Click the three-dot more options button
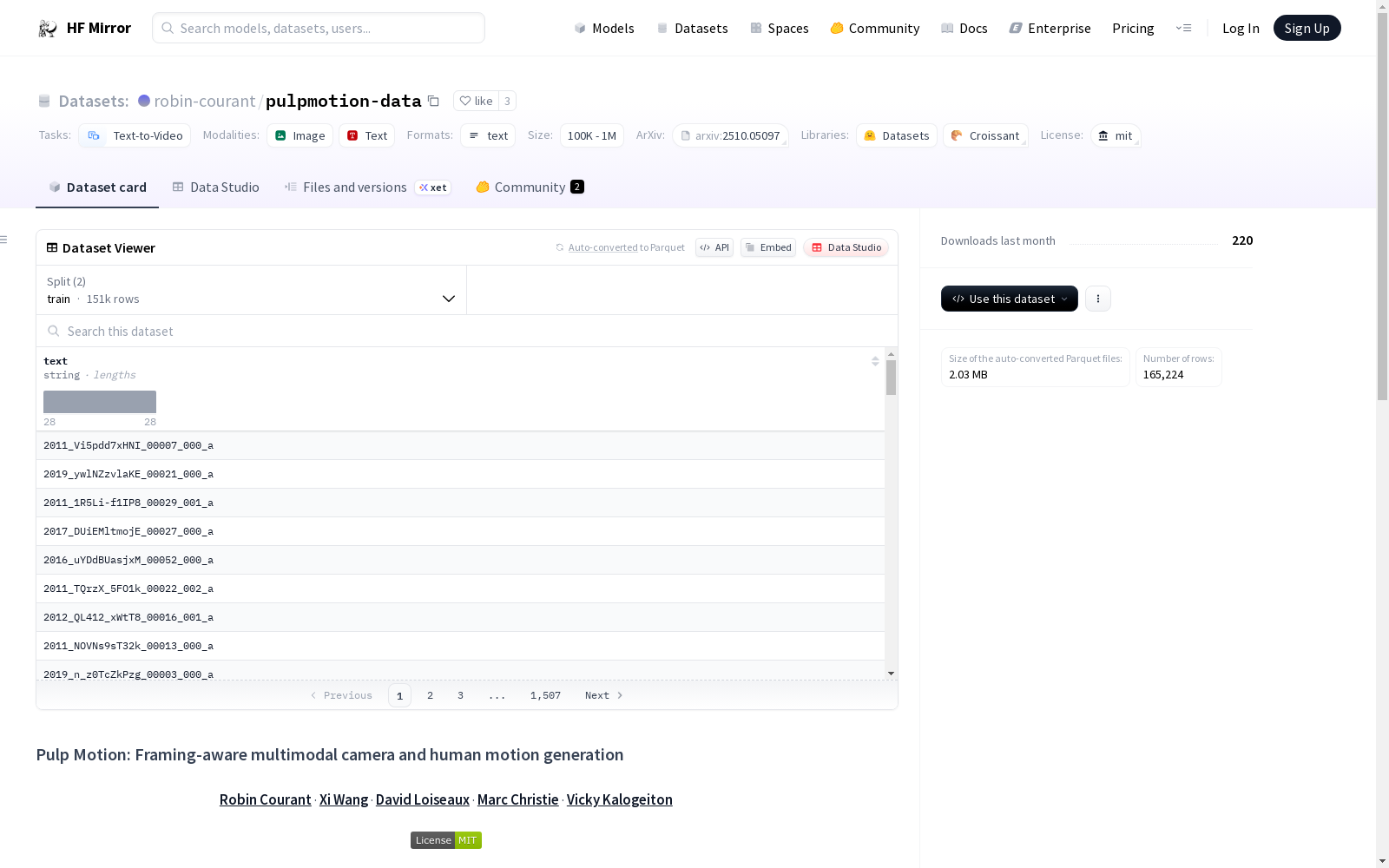Image resolution: width=1389 pixels, height=868 pixels. (1098, 299)
